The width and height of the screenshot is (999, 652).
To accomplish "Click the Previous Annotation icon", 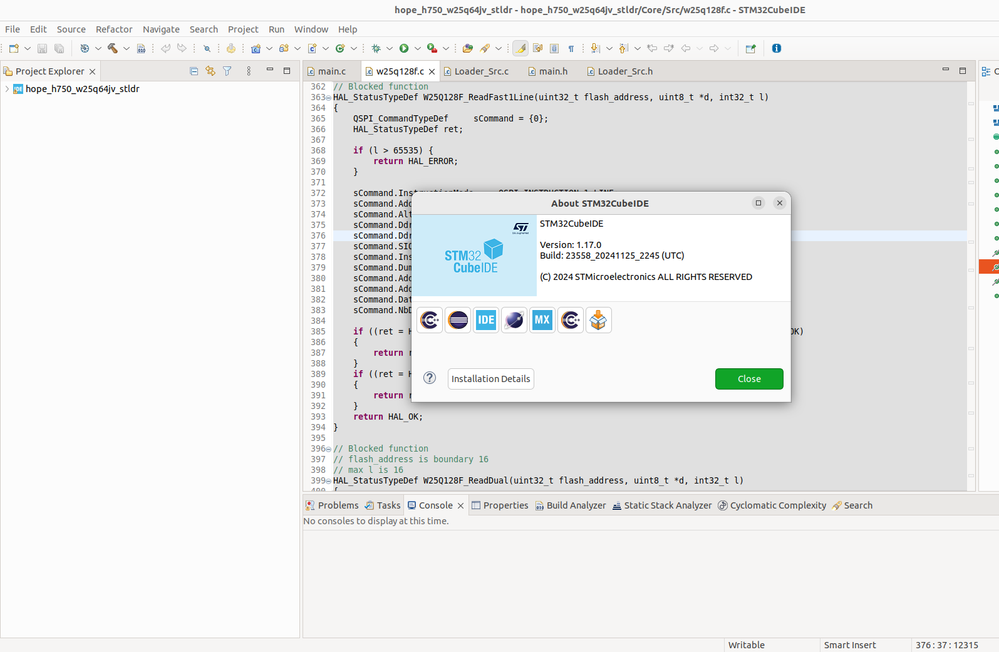I will point(623,48).
